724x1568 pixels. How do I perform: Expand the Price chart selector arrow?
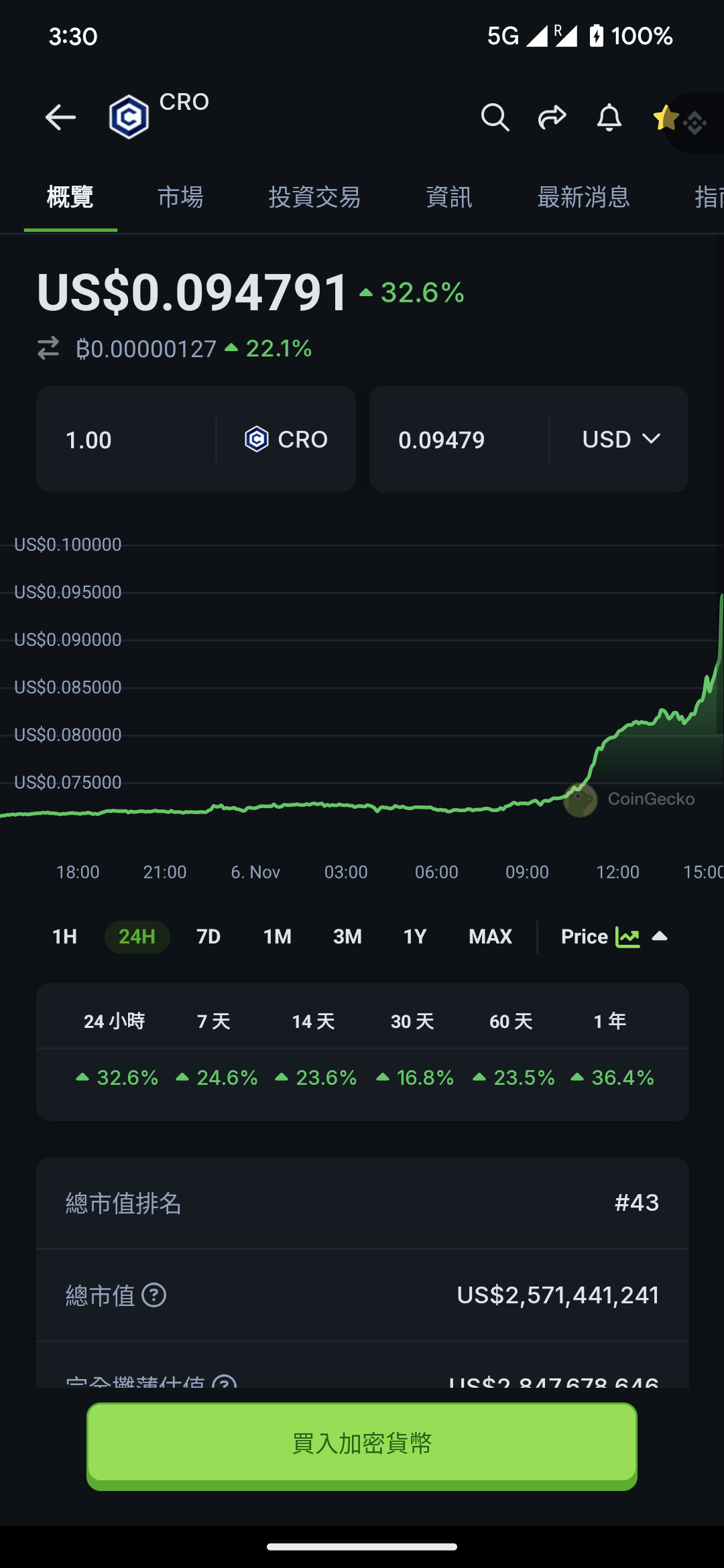(x=660, y=936)
